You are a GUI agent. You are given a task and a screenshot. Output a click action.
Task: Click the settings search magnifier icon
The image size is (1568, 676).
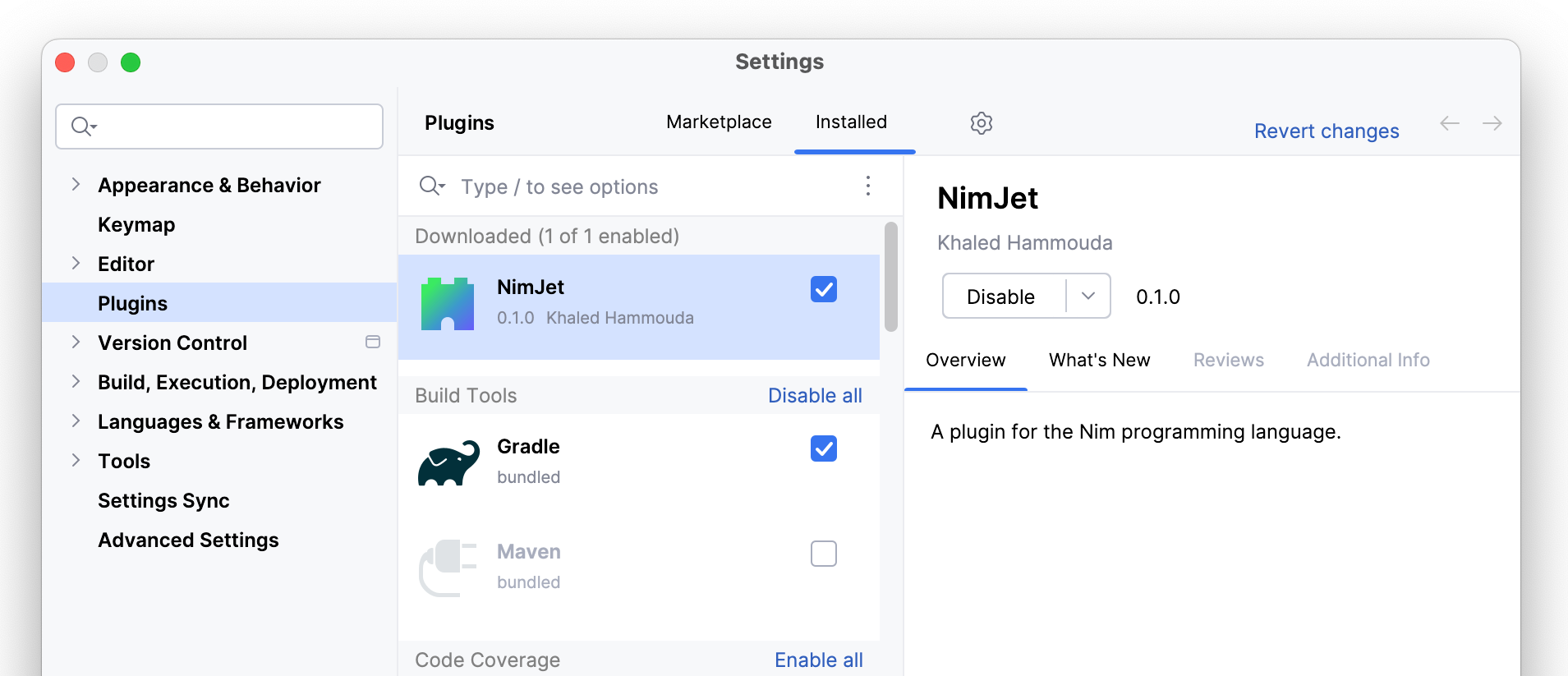point(84,126)
